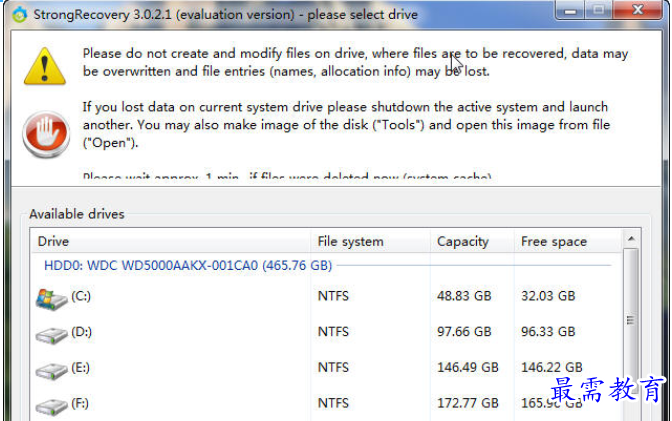Click the (C:) drive label
The height and width of the screenshot is (421, 672).
tap(81, 296)
